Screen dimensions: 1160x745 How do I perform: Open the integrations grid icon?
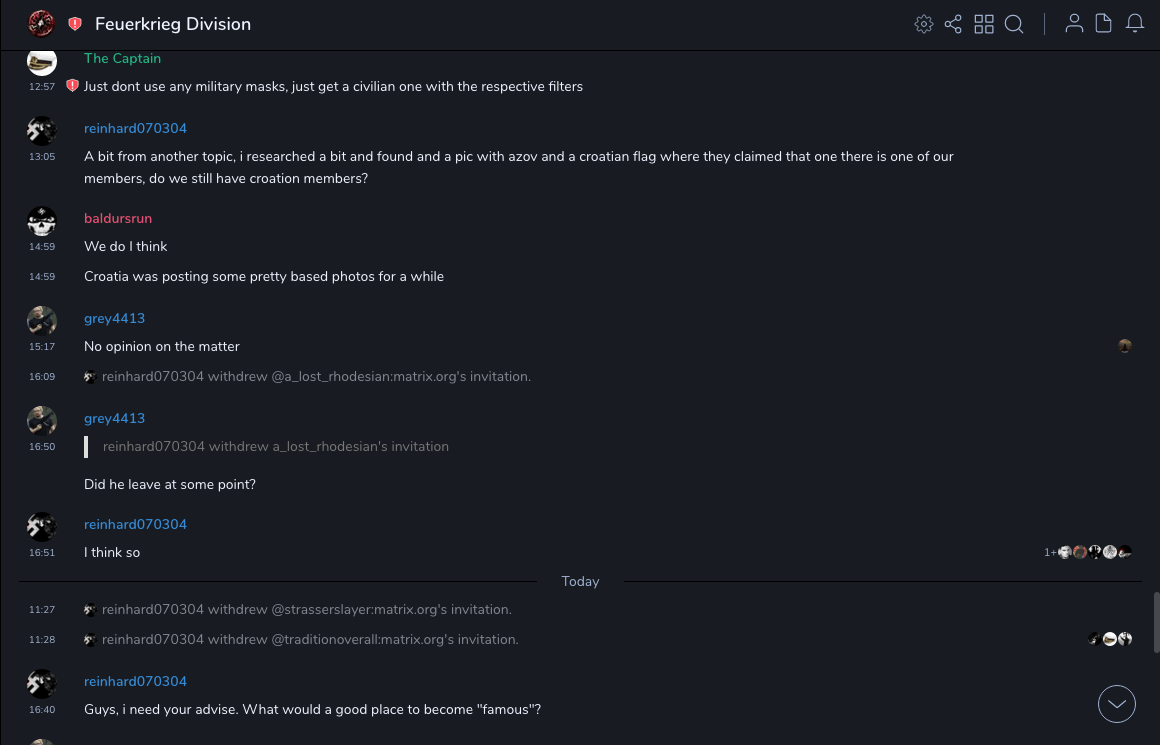pos(984,24)
